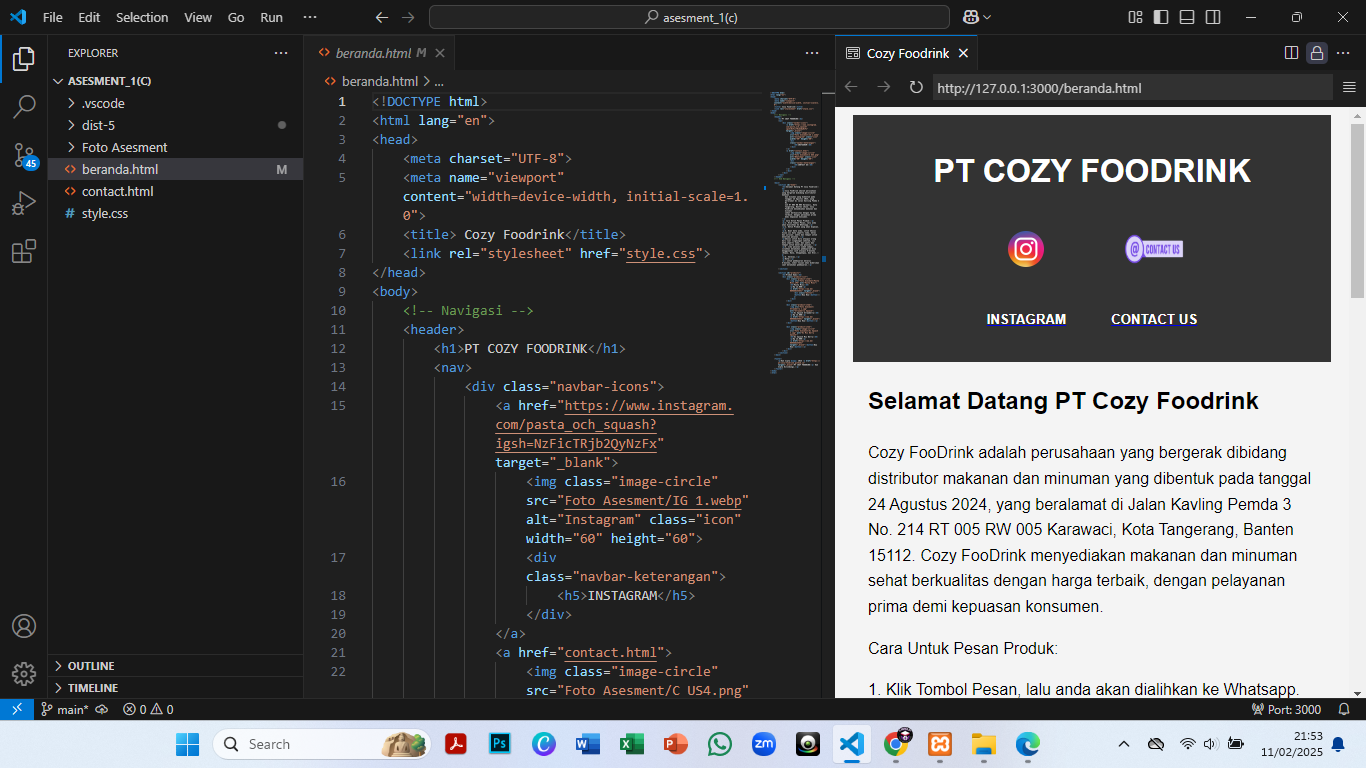Toggle the Primary Side Bar visibility icon
The width and height of the screenshot is (1366, 768).
[x=1159, y=17]
